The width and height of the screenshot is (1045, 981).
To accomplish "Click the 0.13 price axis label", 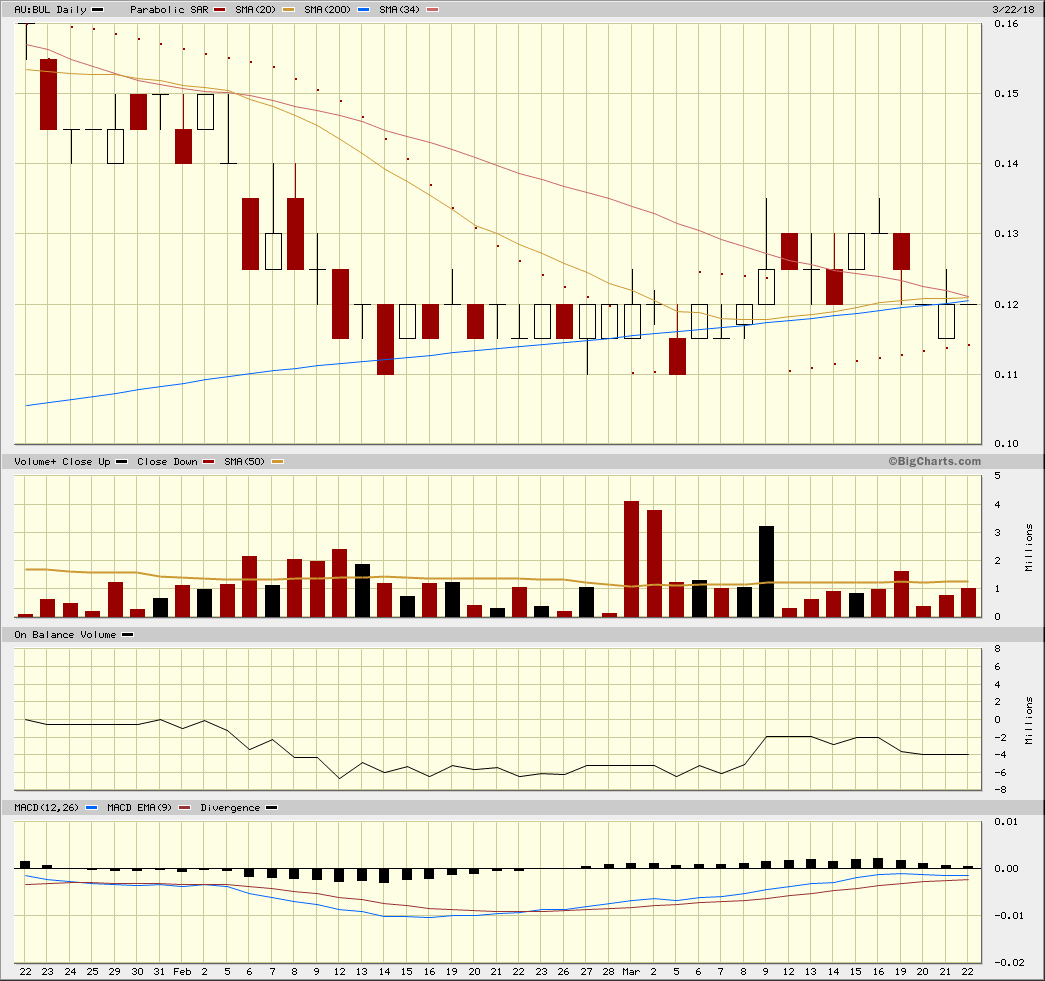I will click(1006, 234).
